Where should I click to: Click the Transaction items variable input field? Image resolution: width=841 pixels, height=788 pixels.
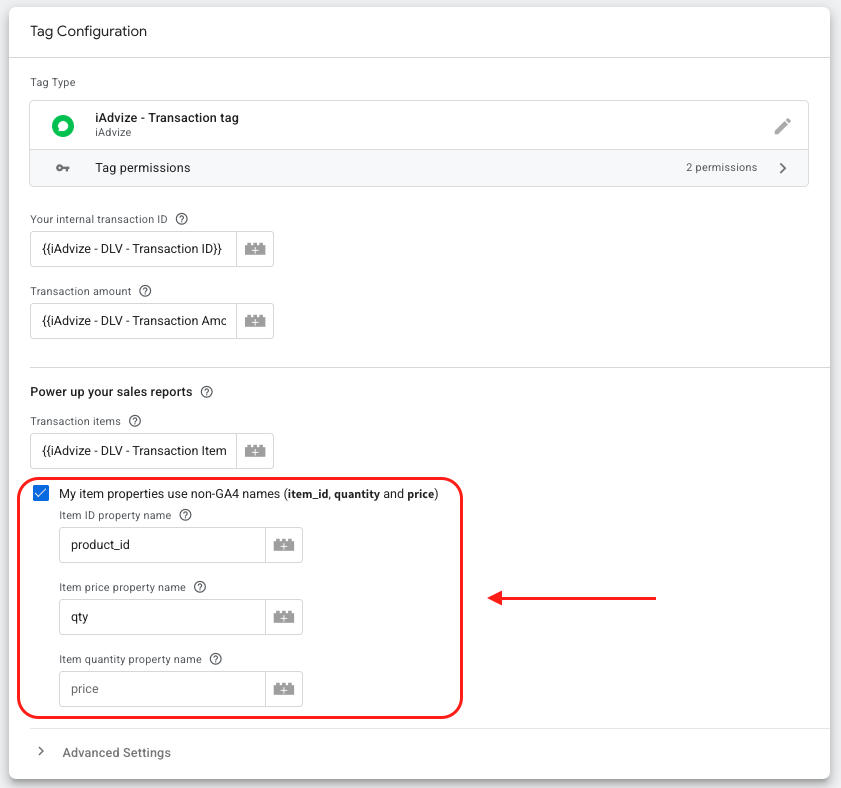tap(133, 451)
